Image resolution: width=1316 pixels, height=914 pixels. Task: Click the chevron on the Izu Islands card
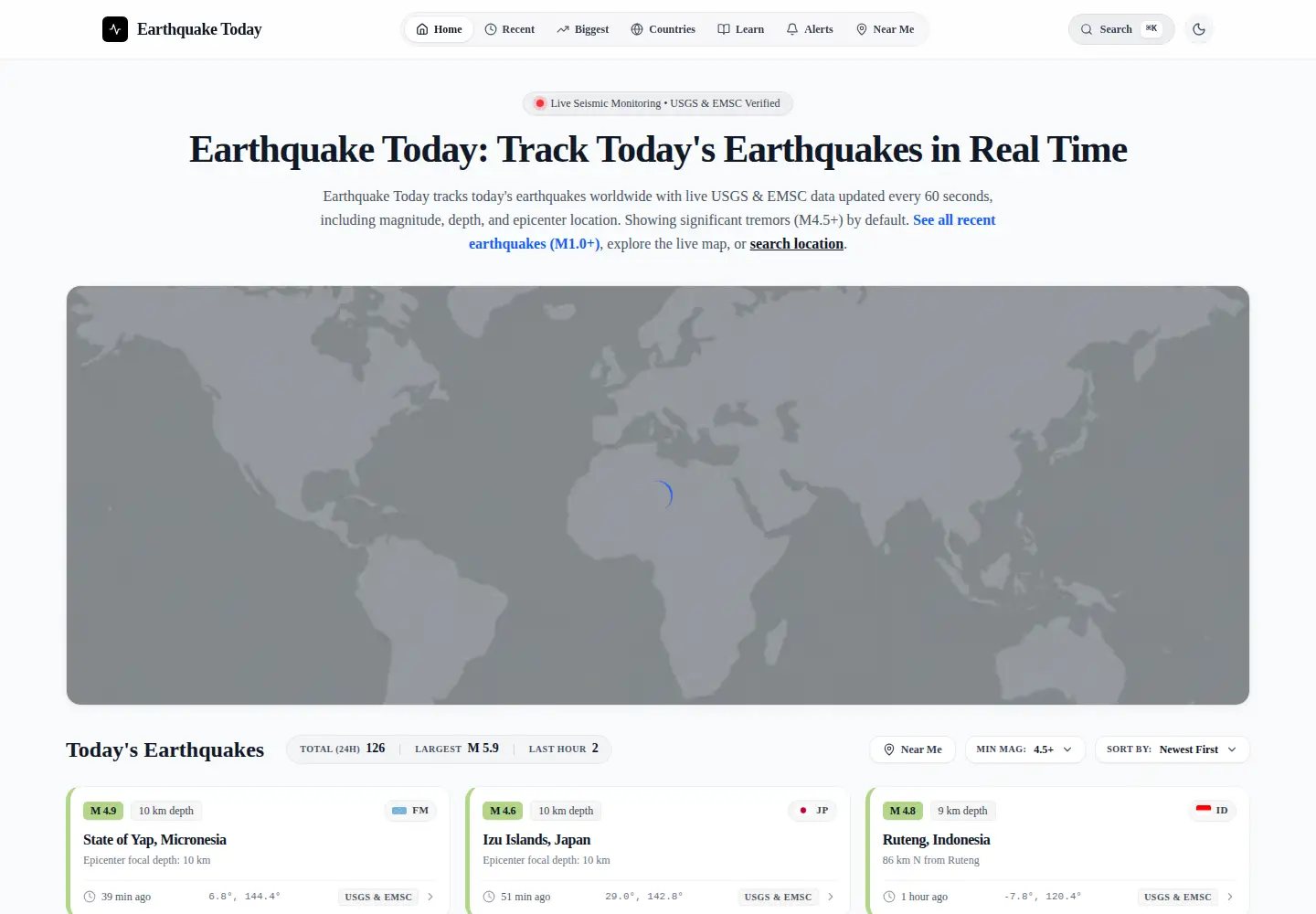pyautogui.click(x=831, y=897)
